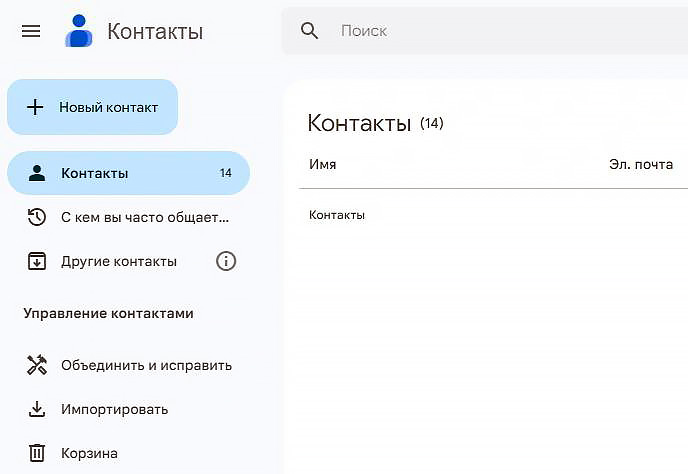Click the download arrow import icon
Screen dimensions: 688x474
coord(37,409)
